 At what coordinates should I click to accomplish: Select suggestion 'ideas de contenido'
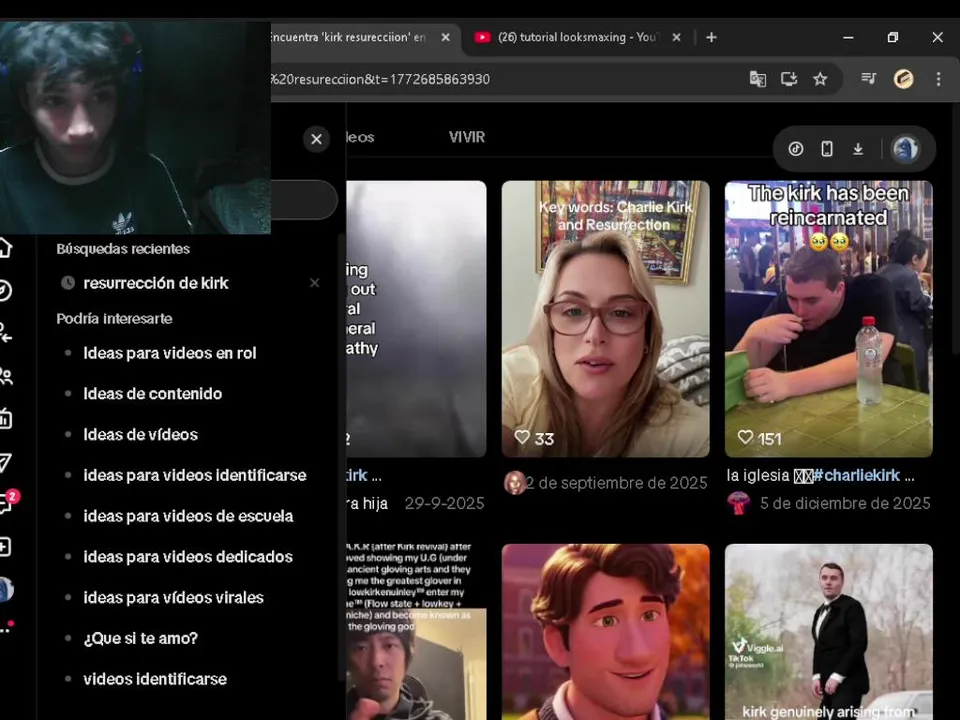(x=152, y=394)
